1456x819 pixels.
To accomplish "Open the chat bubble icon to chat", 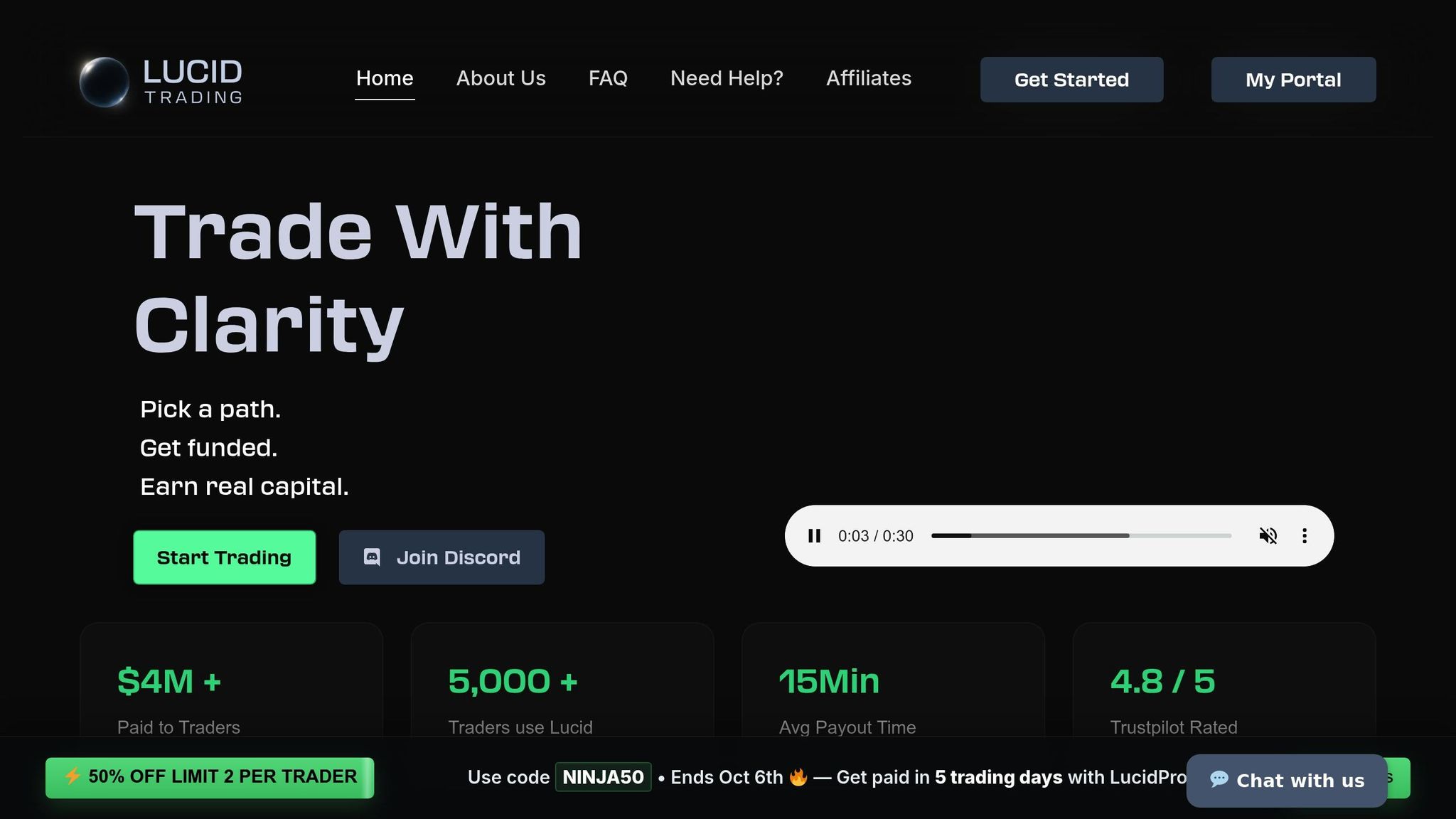I will coord(1219,779).
